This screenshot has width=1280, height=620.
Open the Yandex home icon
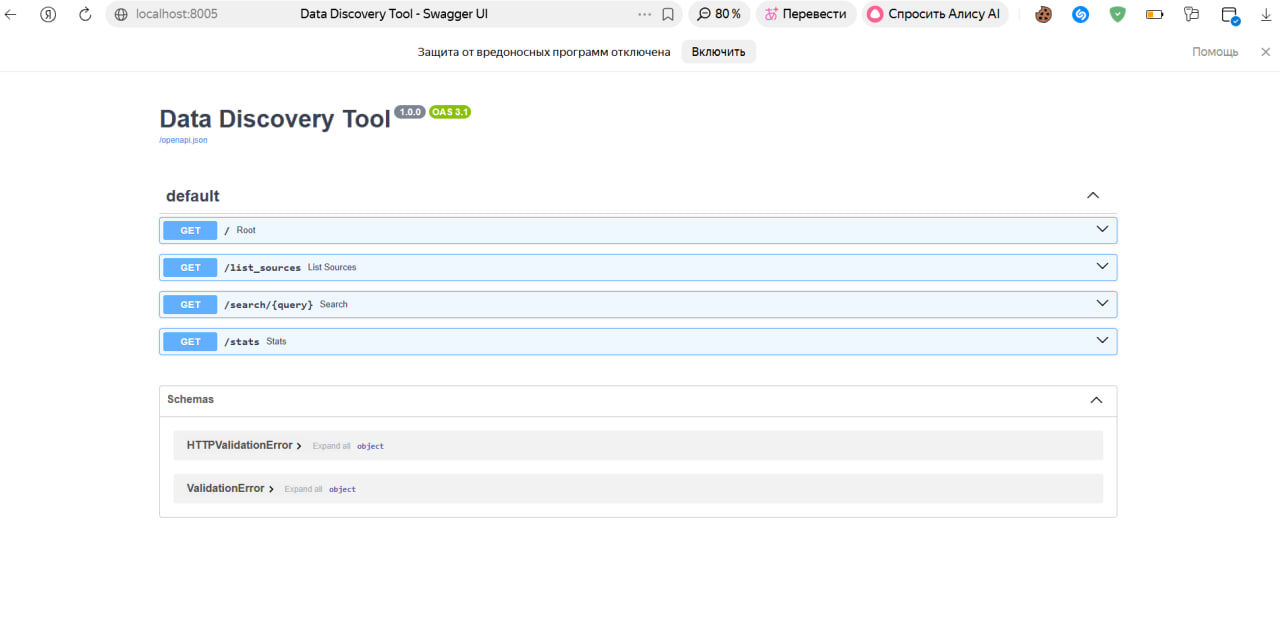(x=48, y=15)
